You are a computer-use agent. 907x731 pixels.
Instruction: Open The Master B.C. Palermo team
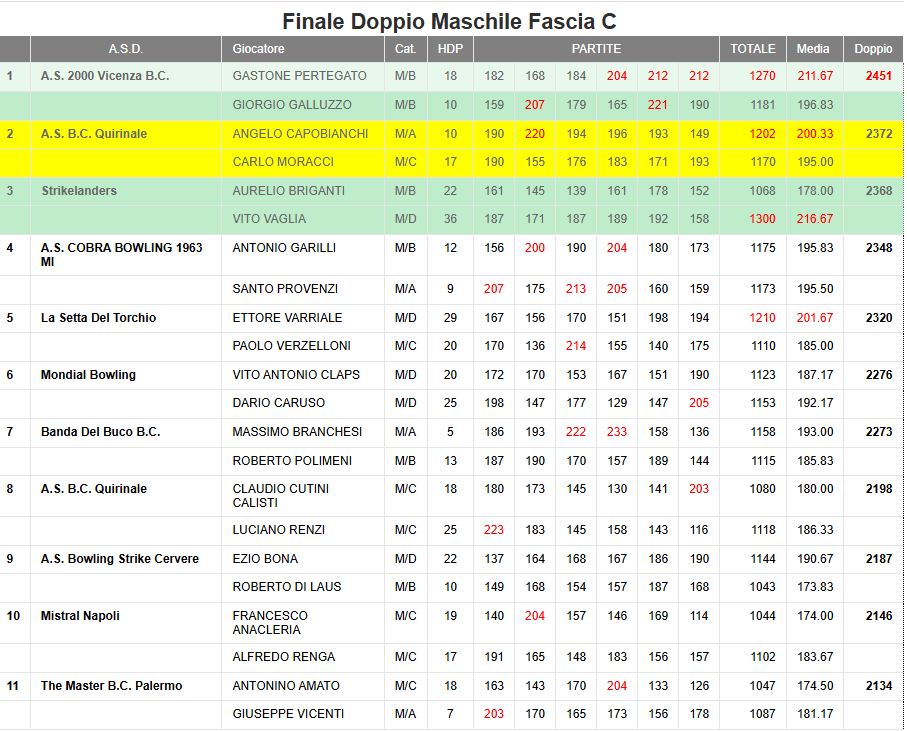click(x=111, y=686)
